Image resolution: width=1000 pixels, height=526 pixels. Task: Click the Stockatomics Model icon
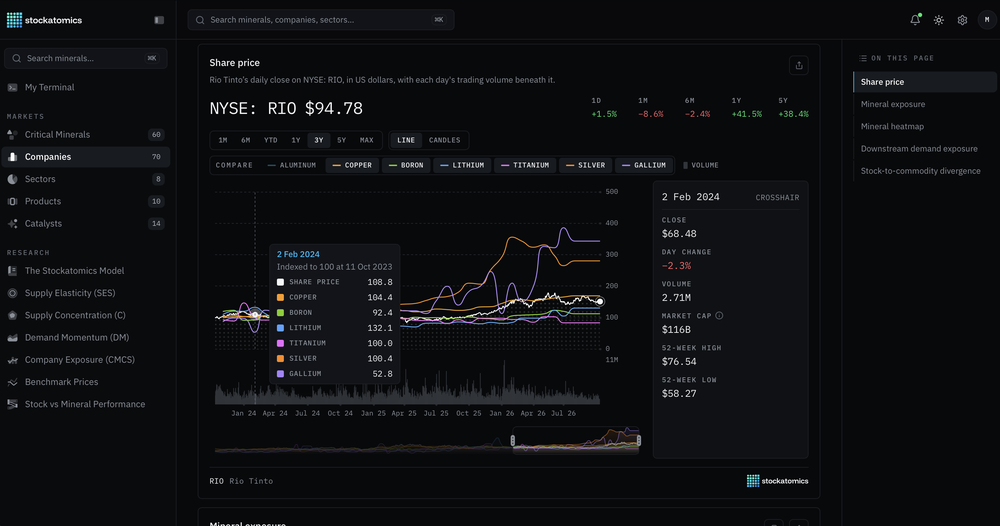click(12, 271)
